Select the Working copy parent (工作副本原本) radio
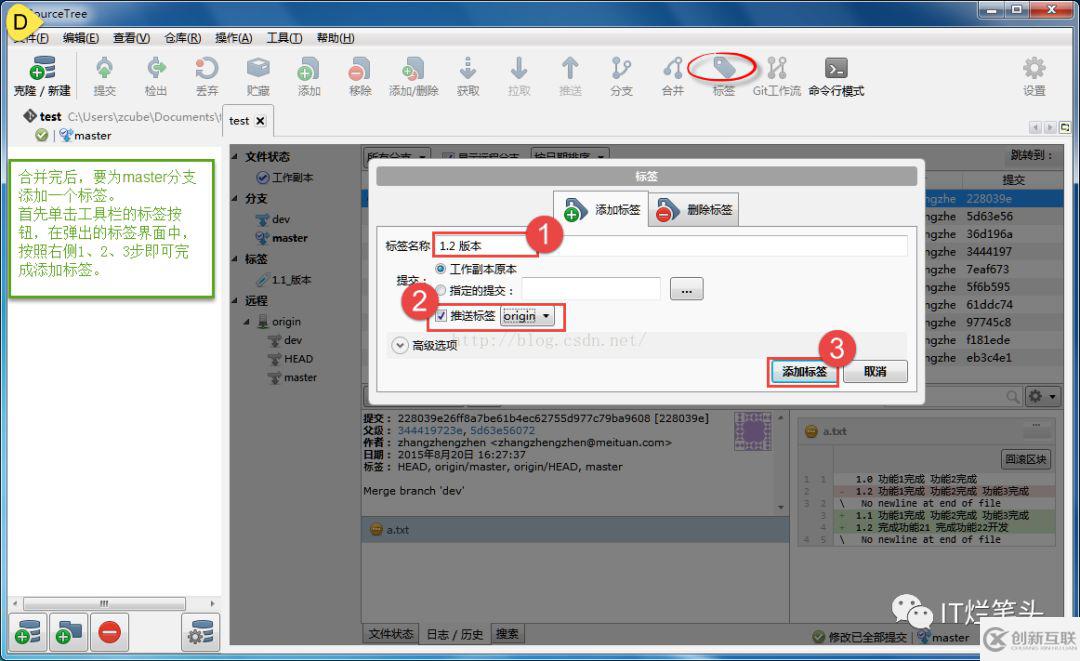 pos(440,269)
